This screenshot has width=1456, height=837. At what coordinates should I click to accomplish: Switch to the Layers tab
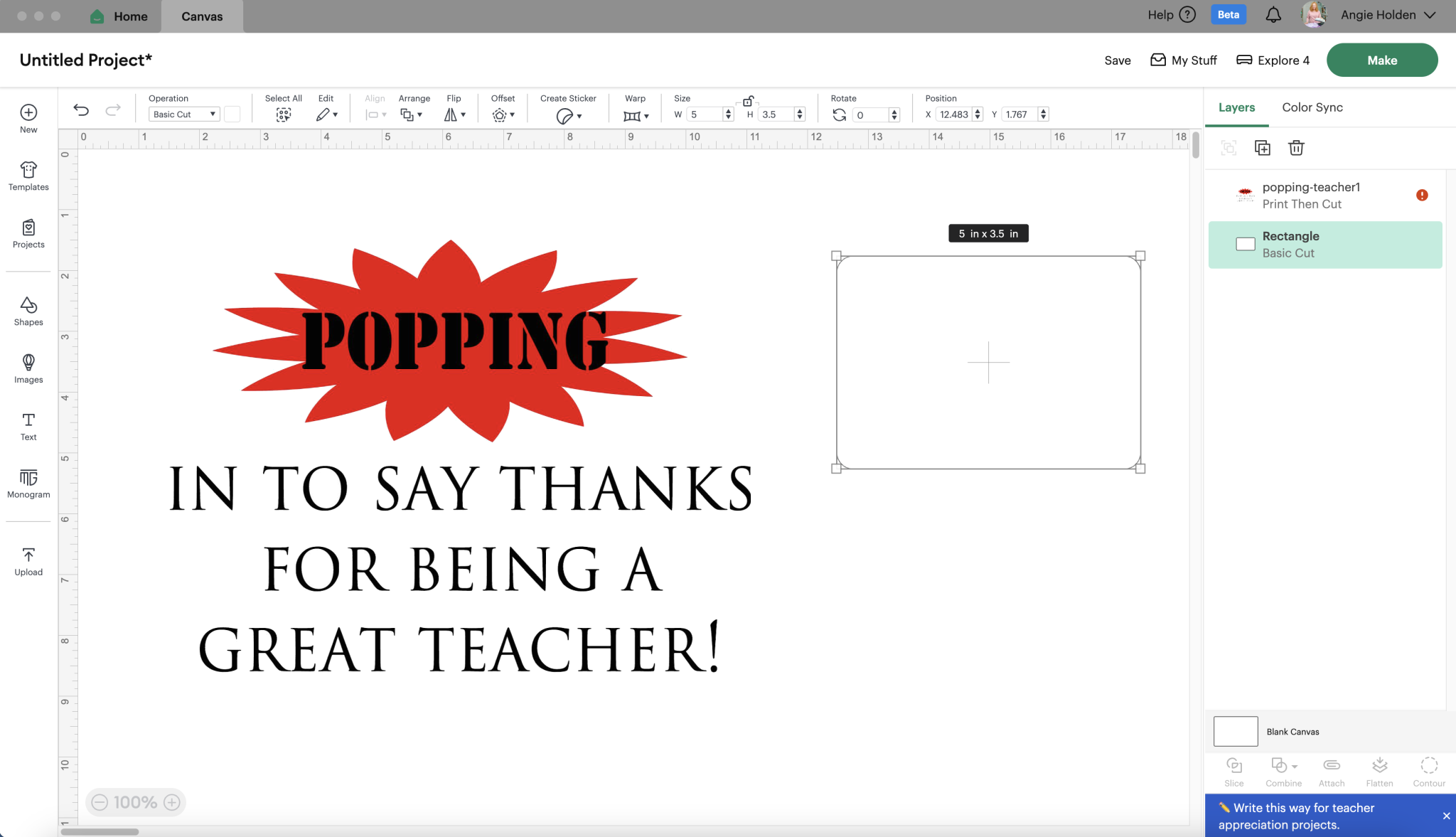click(1236, 107)
